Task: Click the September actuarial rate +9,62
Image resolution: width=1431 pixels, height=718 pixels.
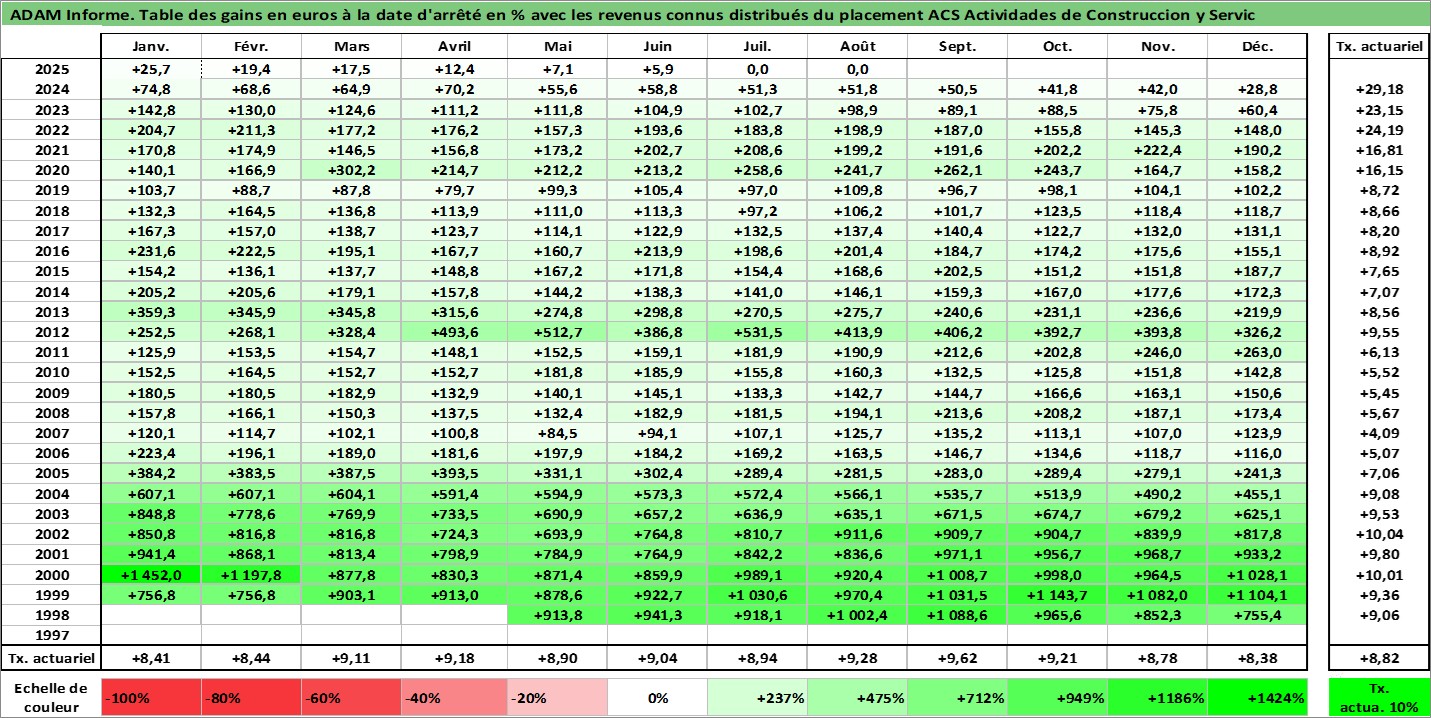Action: [x=958, y=658]
